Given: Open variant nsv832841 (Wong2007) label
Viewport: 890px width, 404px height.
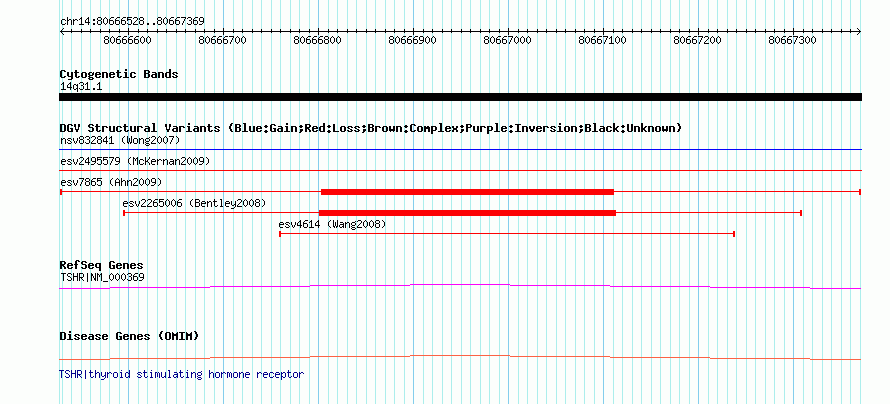Looking at the screenshot, I should pyautogui.click(x=120, y=140).
